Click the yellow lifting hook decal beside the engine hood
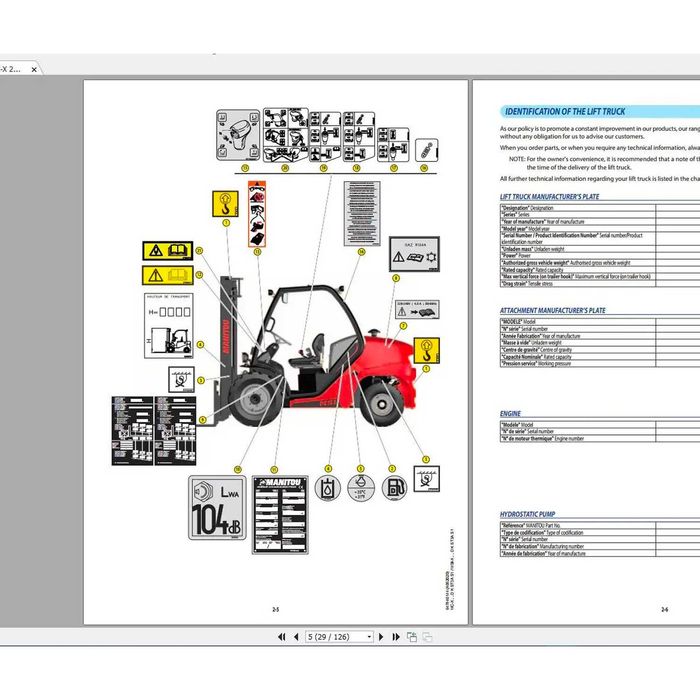700x700 pixels. click(427, 350)
